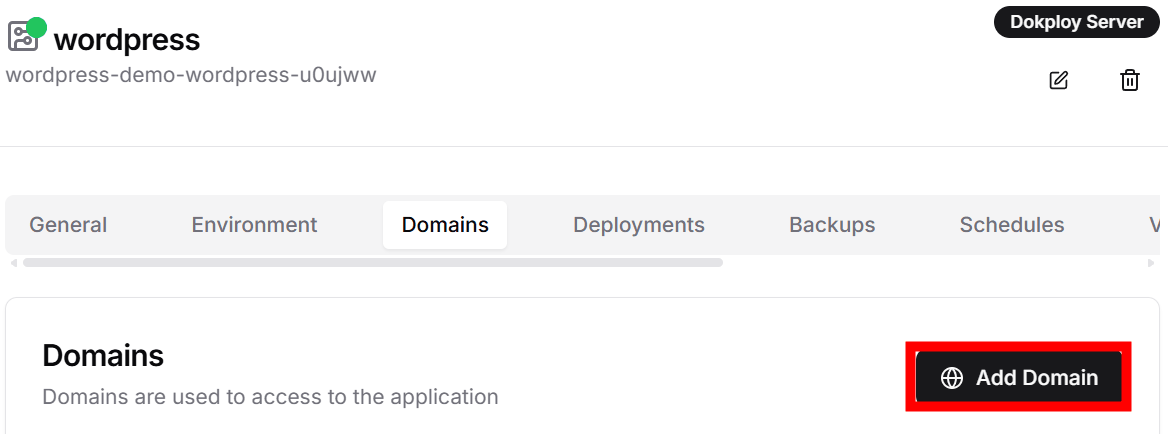Switch to the Schedules tab
The width and height of the screenshot is (1168, 434).
[1011, 225]
